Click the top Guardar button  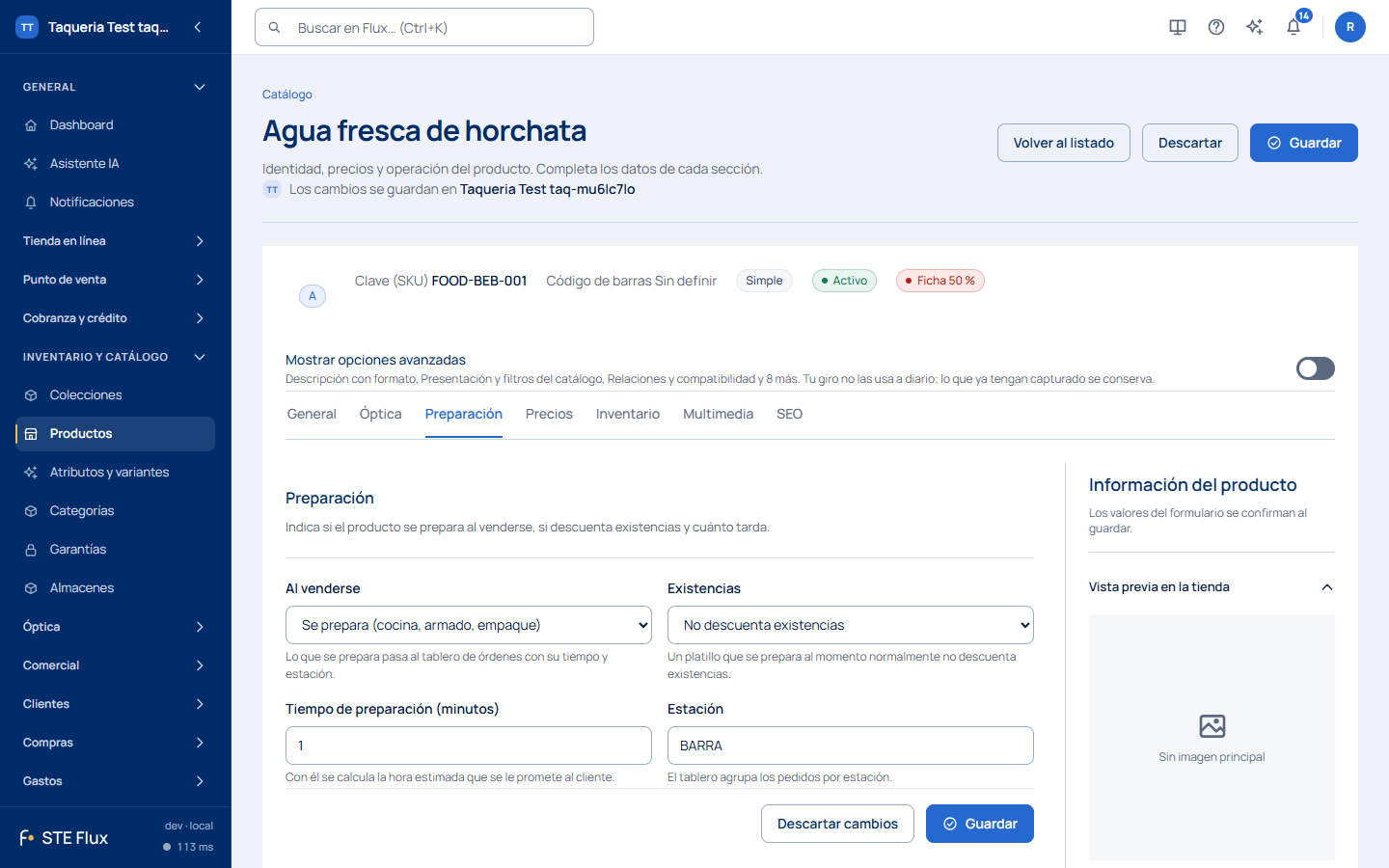click(1304, 143)
